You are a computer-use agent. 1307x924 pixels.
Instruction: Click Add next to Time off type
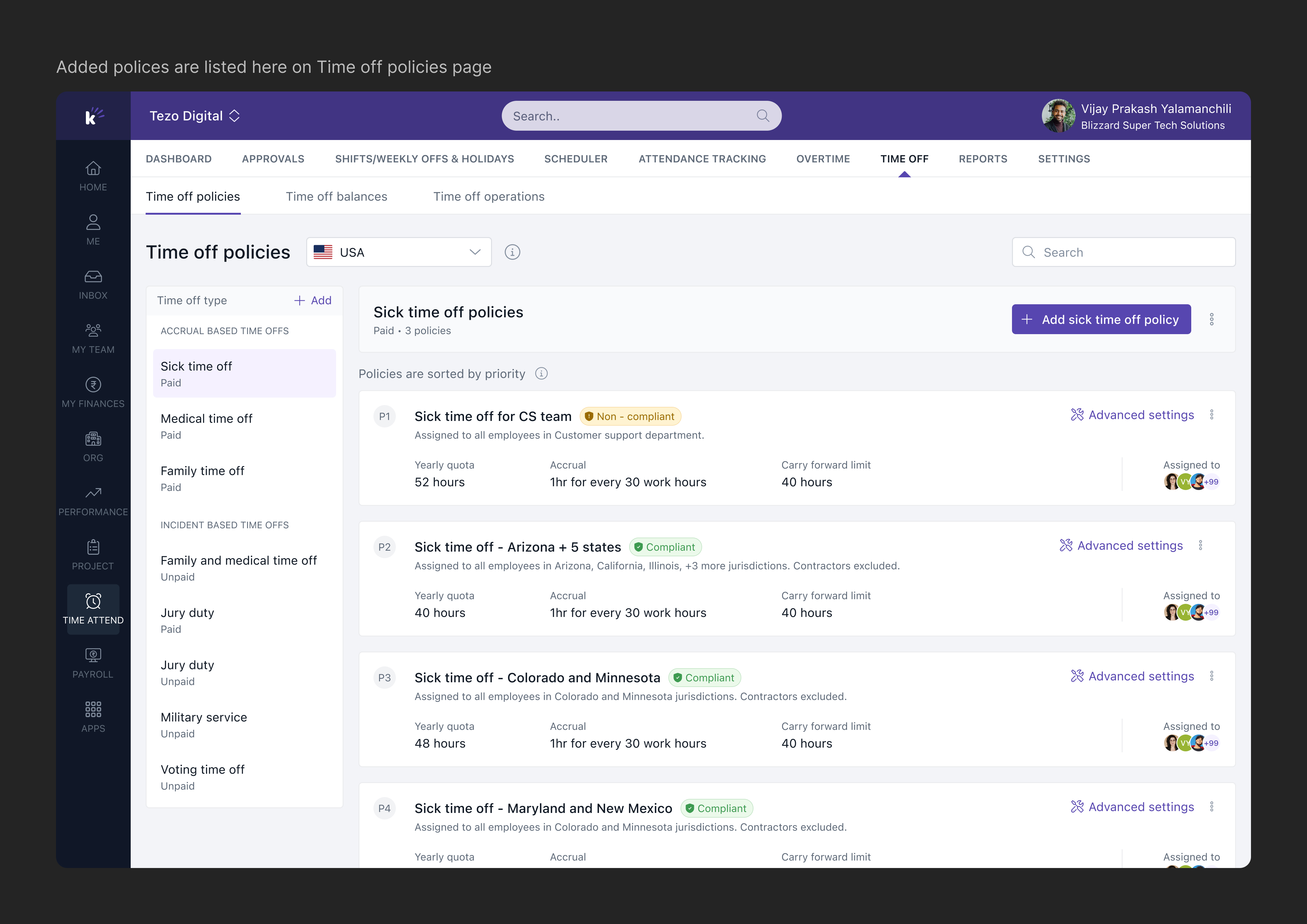312,301
